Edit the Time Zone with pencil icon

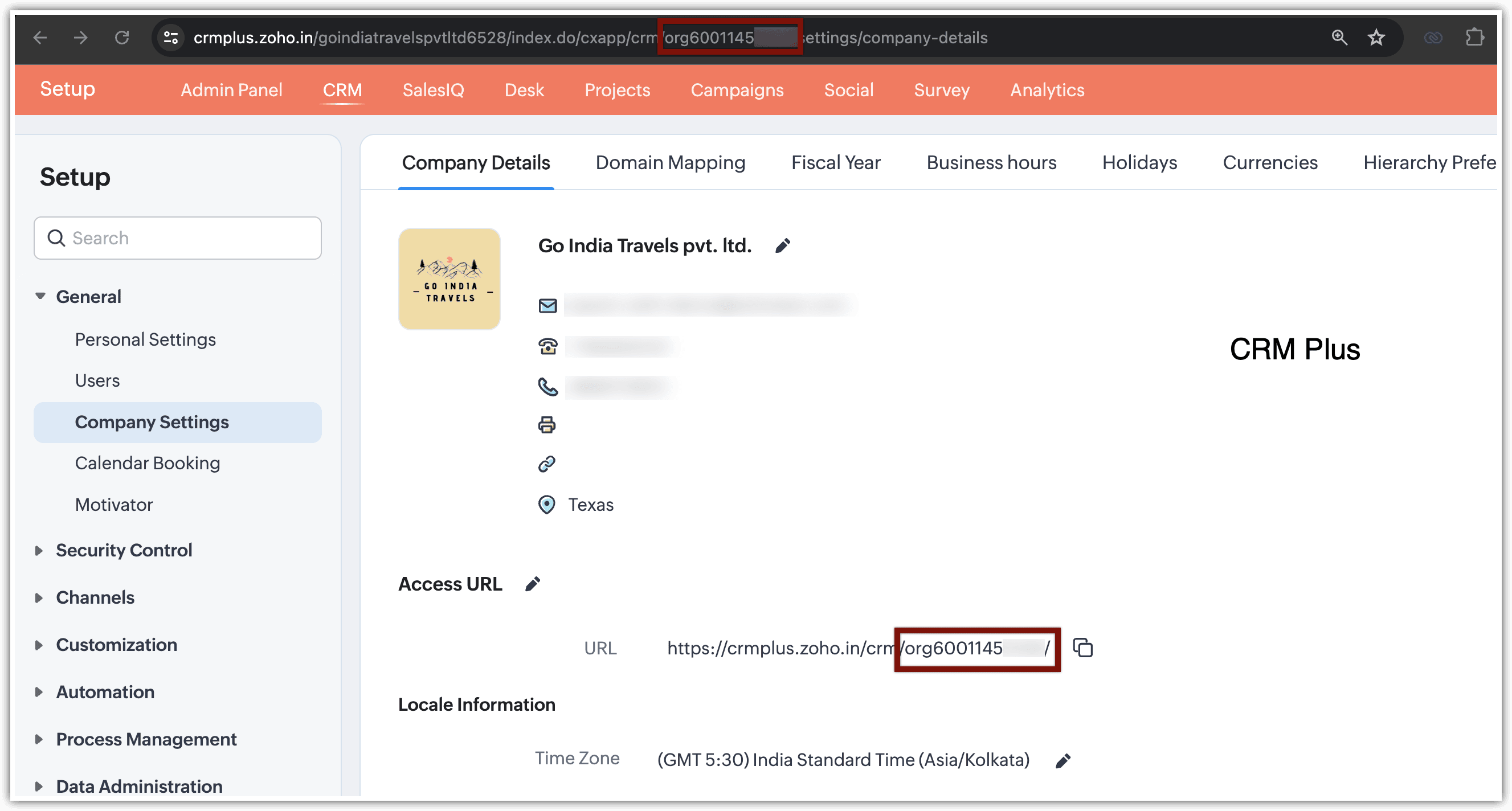coord(1063,760)
